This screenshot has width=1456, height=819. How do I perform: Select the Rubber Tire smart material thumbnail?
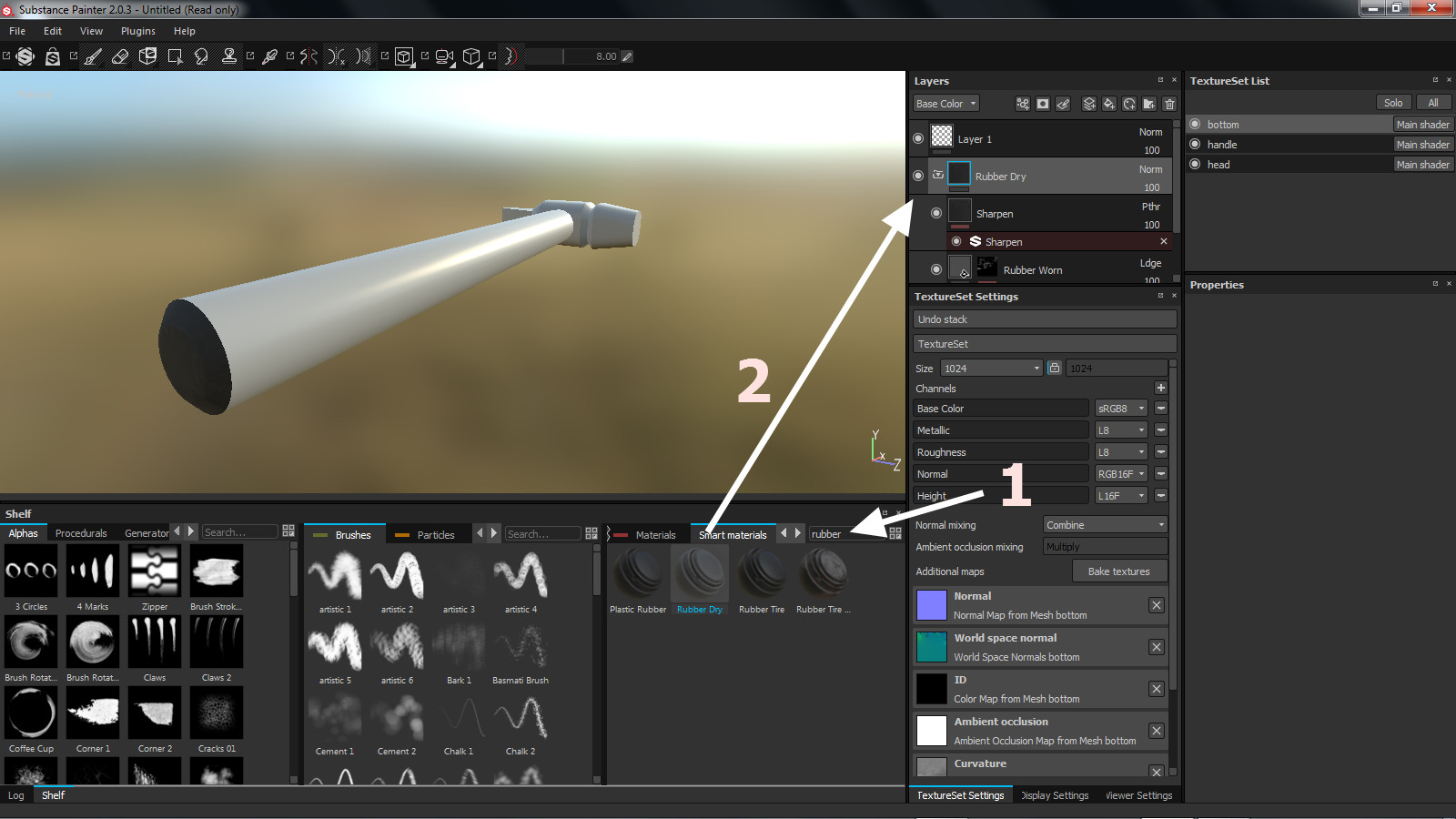[762, 575]
